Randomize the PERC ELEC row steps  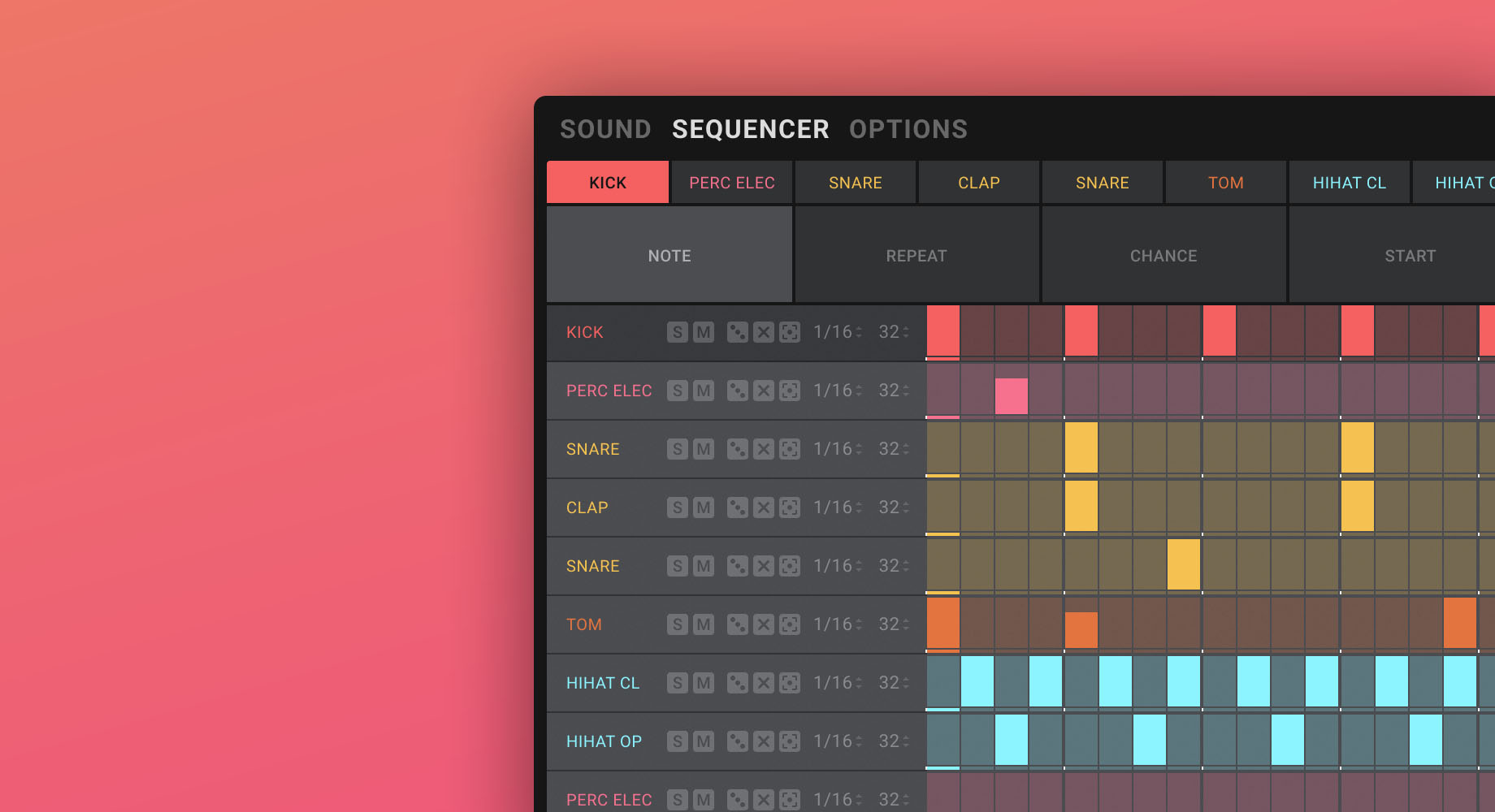point(738,391)
